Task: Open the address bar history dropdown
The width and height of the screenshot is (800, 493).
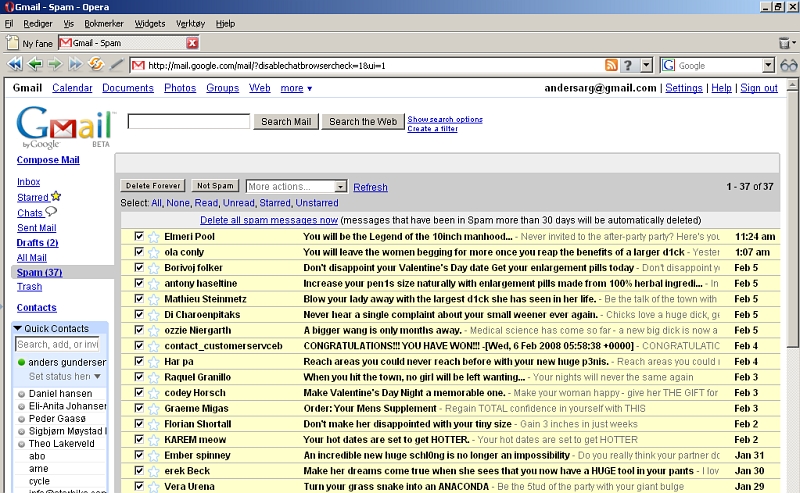Action: tap(646, 65)
